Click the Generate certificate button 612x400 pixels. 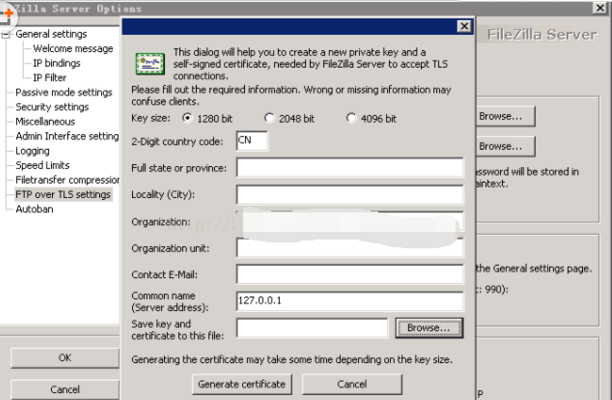[242, 384]
